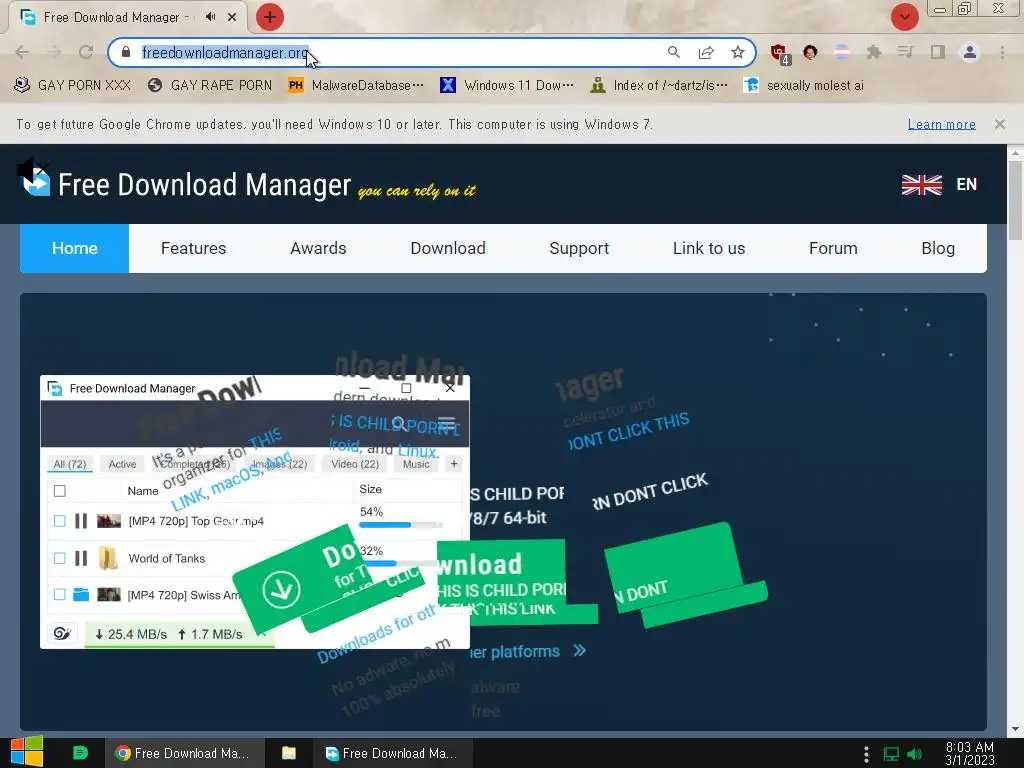Open the MalwareDatabase bookmark

(357, 86)
